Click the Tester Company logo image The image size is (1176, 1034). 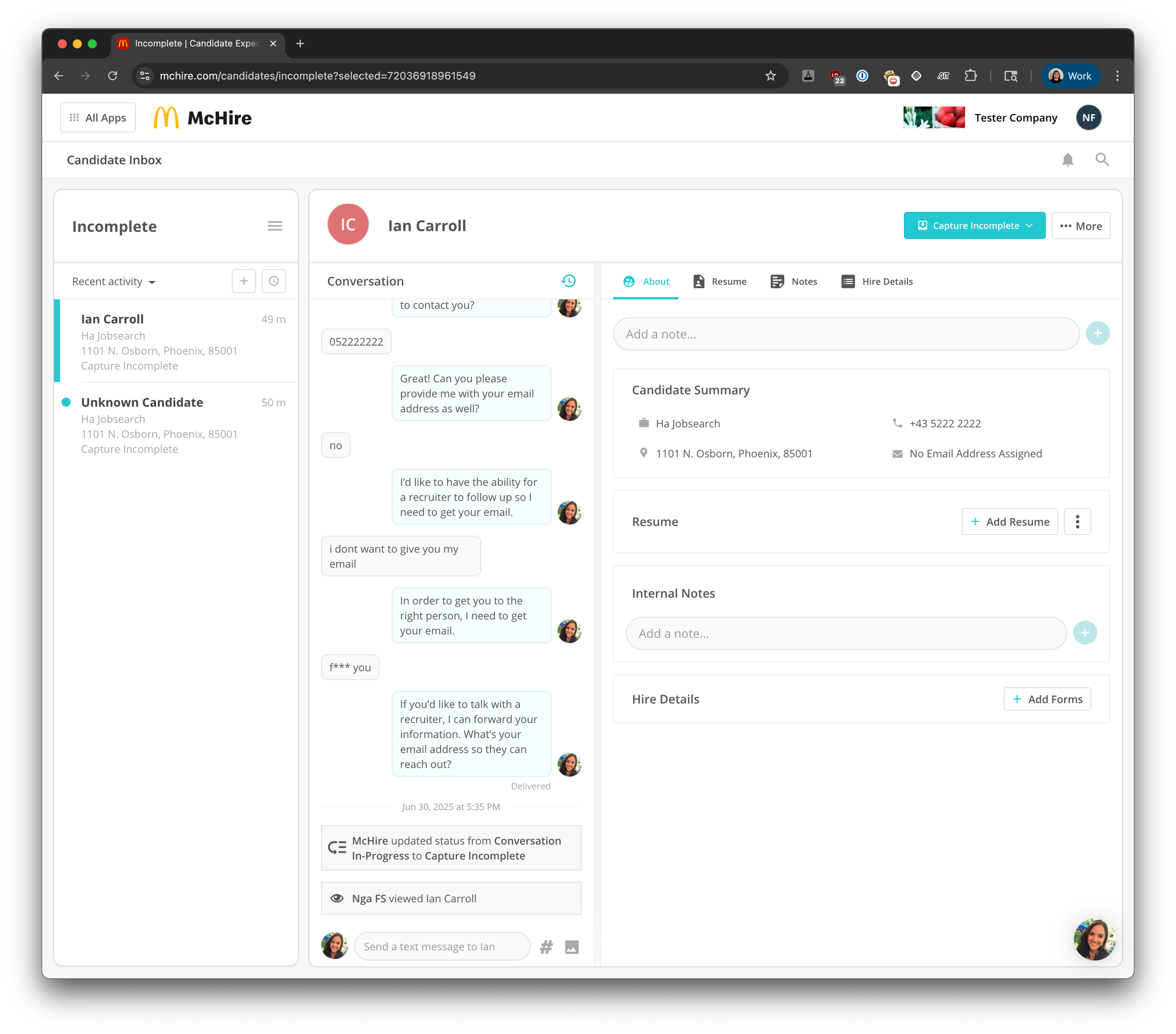click(934, 117)
